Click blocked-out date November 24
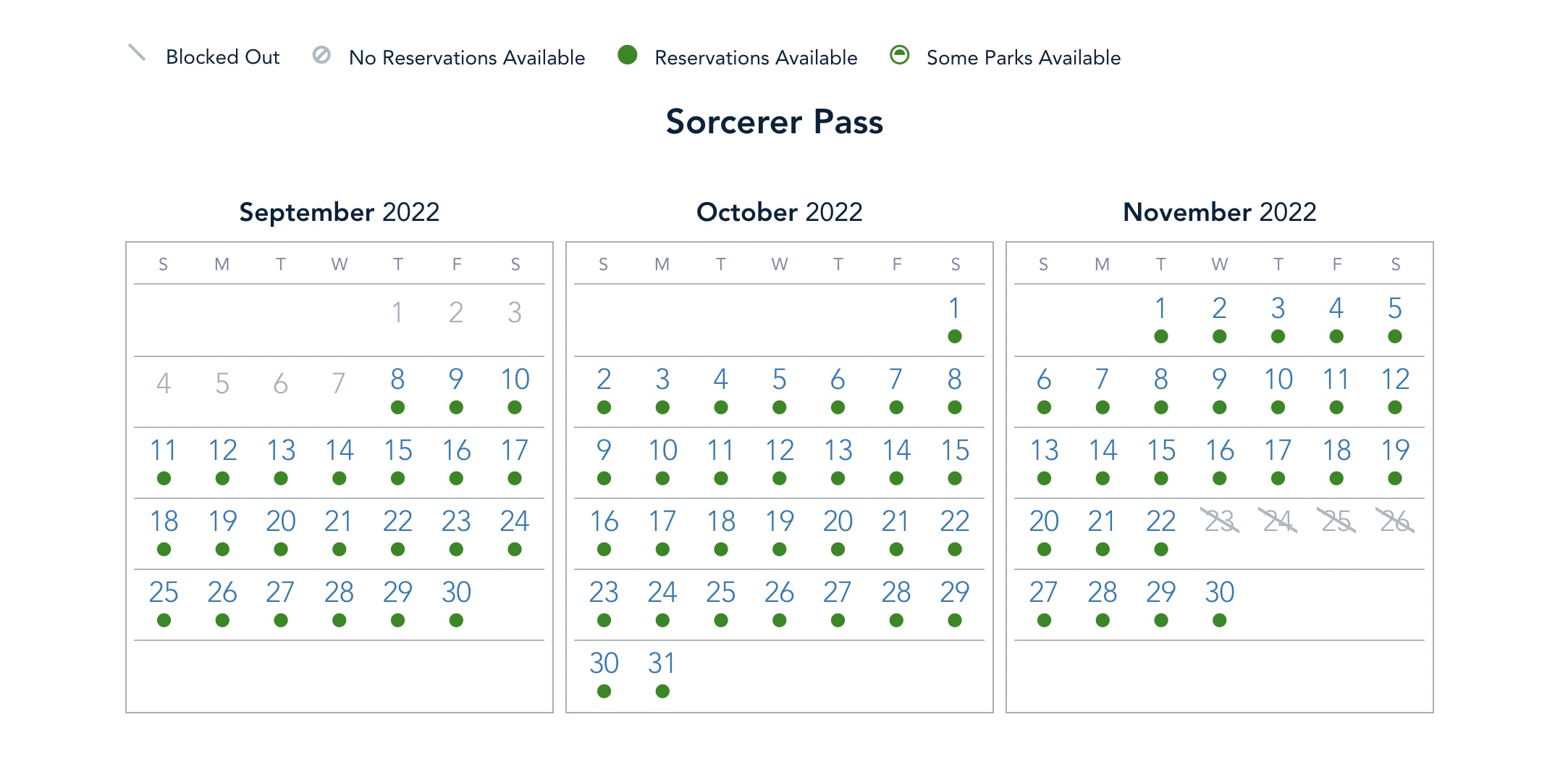 click(x=1278, y=521)
